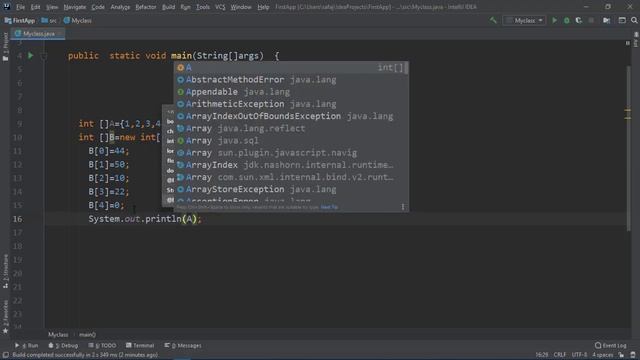The width and height of the screenshot is (640, 360).
Task: Open Project Structure from the toolbar
Action: [x=607, y=20]
